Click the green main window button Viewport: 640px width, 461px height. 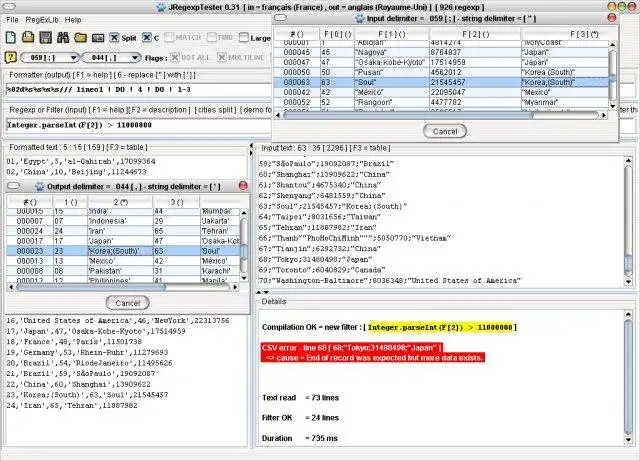pos(622,7)
